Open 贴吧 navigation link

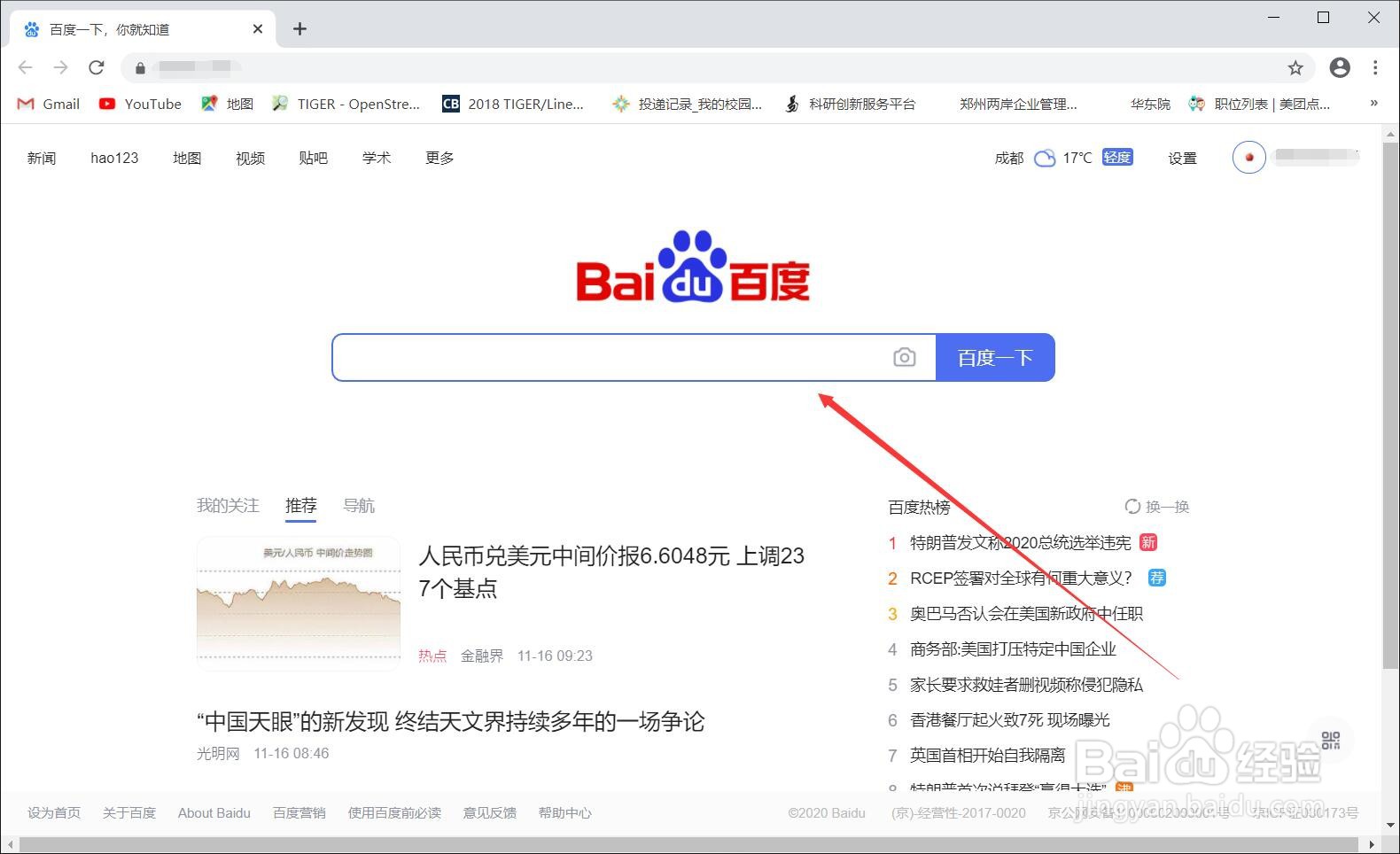[313, 158]
